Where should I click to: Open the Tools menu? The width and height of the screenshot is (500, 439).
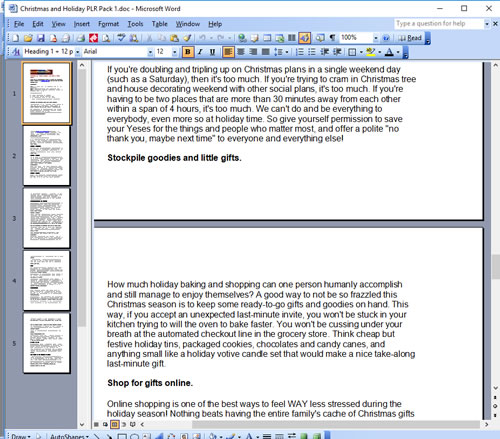pyautogui.click(x=135, y=24)
